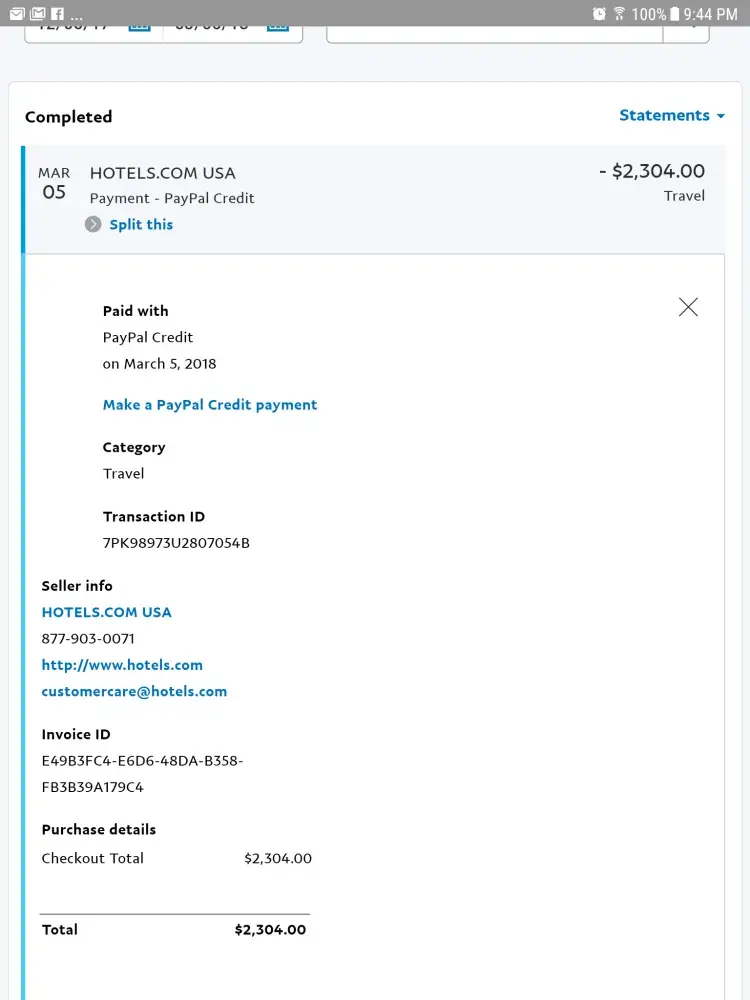The height and width of the screenshot is (1000, 750).
Task: Click the Split this arrow icon
Action: [93, 224]
